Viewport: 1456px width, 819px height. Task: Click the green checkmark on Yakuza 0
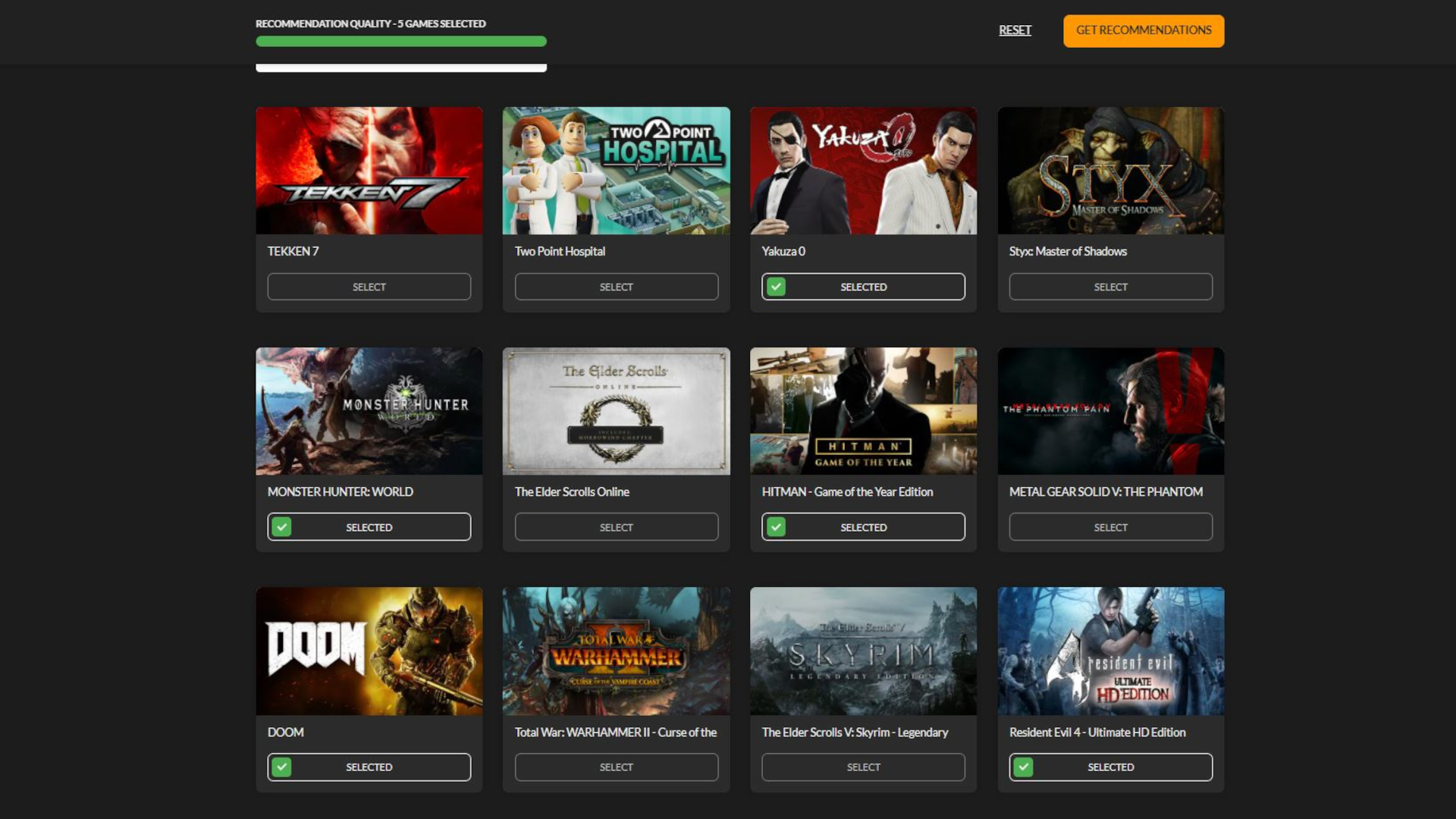click(x=776, y=287)
